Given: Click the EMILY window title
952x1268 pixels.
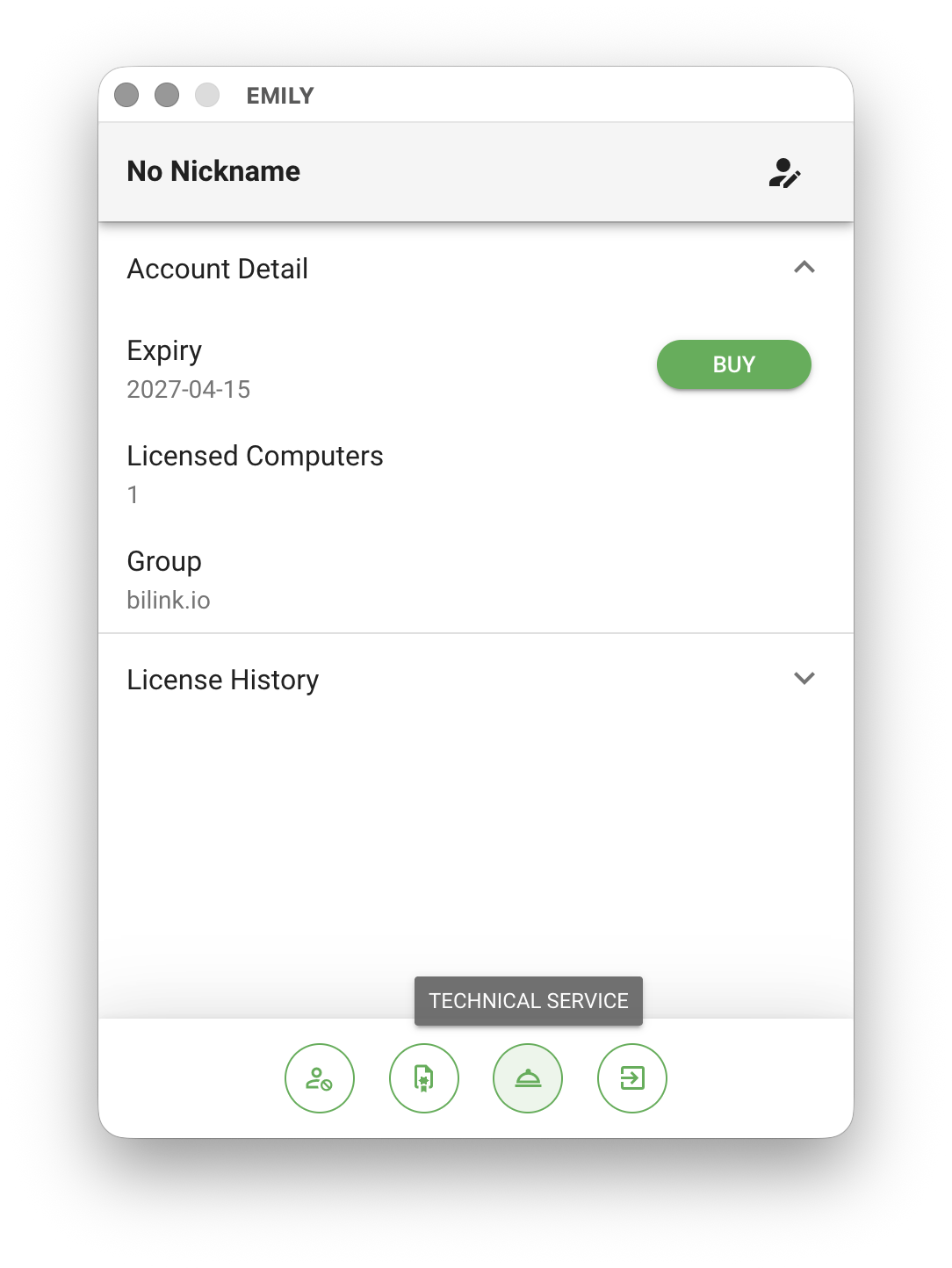Looking at the screenshot, I should point(280,96).
